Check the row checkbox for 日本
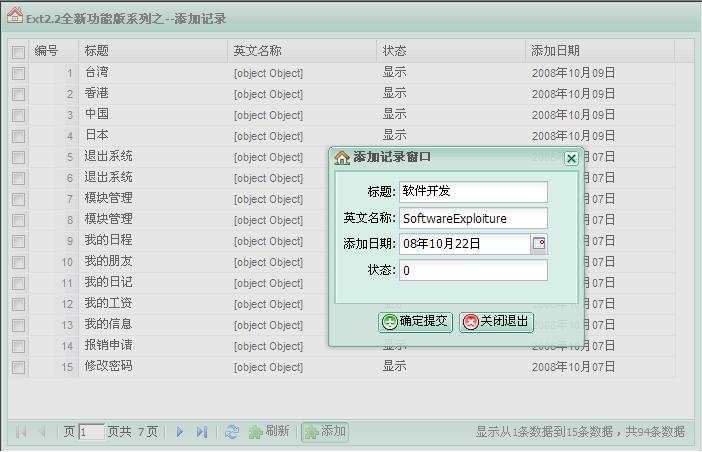The height and width of the screenshot is (452, 702). 18,136
